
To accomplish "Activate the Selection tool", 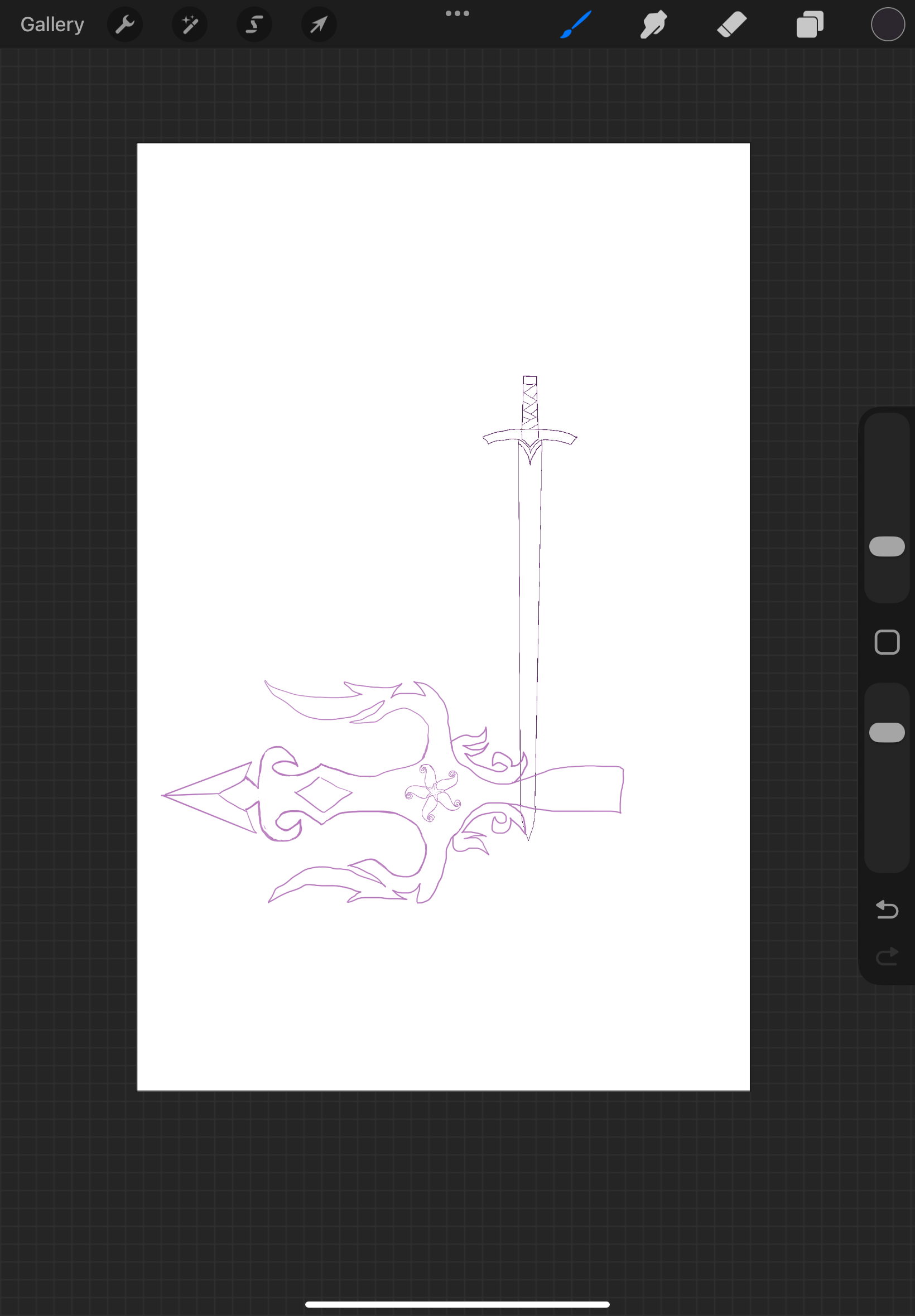I will coord(254,25).
